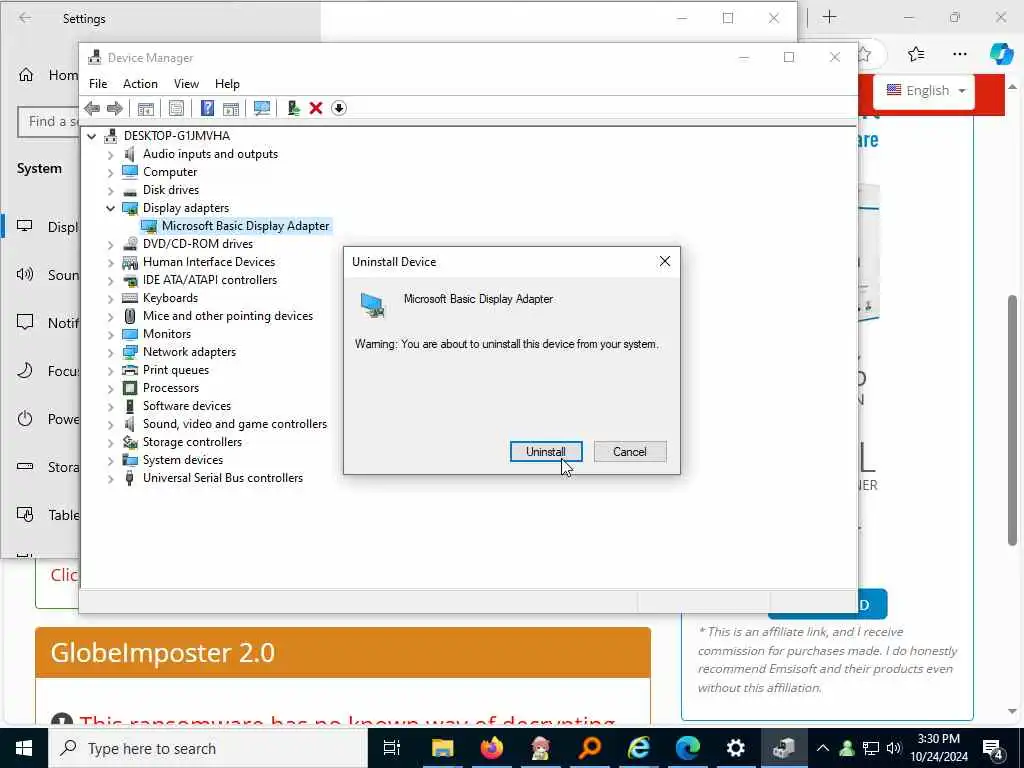
Task: Open the Edge three-dots menu
Action: 959,54
